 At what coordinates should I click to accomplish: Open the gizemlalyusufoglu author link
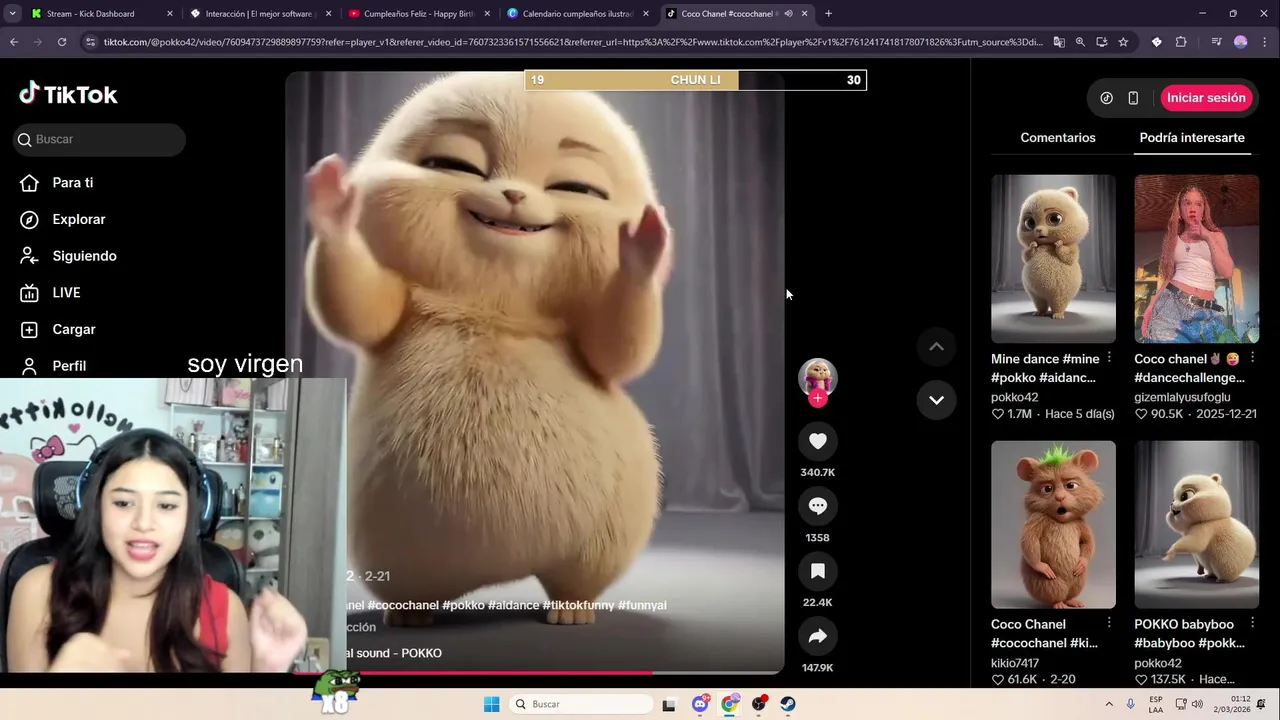[x=1182, y=397]
